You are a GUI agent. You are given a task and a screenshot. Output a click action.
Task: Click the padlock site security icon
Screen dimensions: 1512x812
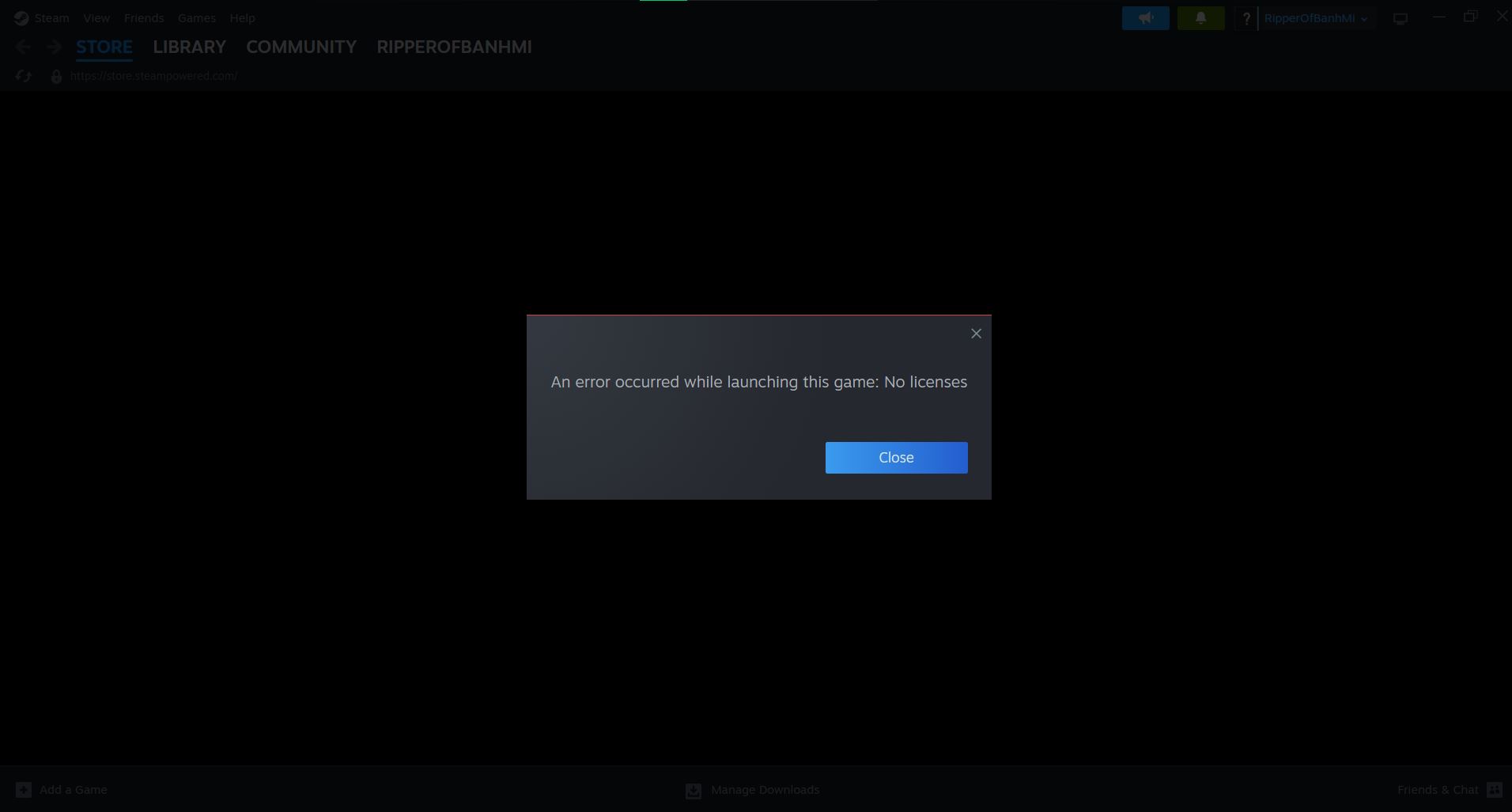pyautogui.click(x=56, y=77)
